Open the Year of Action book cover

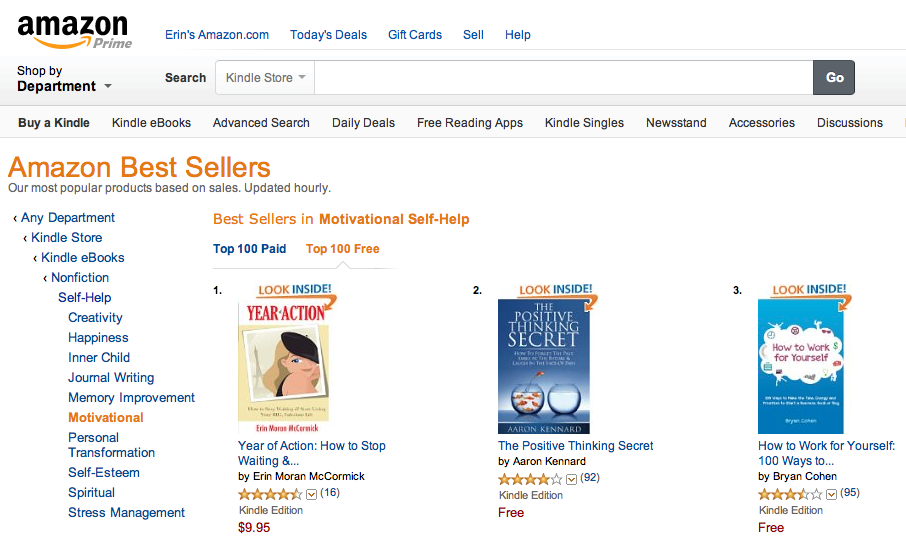click(284, 368)
